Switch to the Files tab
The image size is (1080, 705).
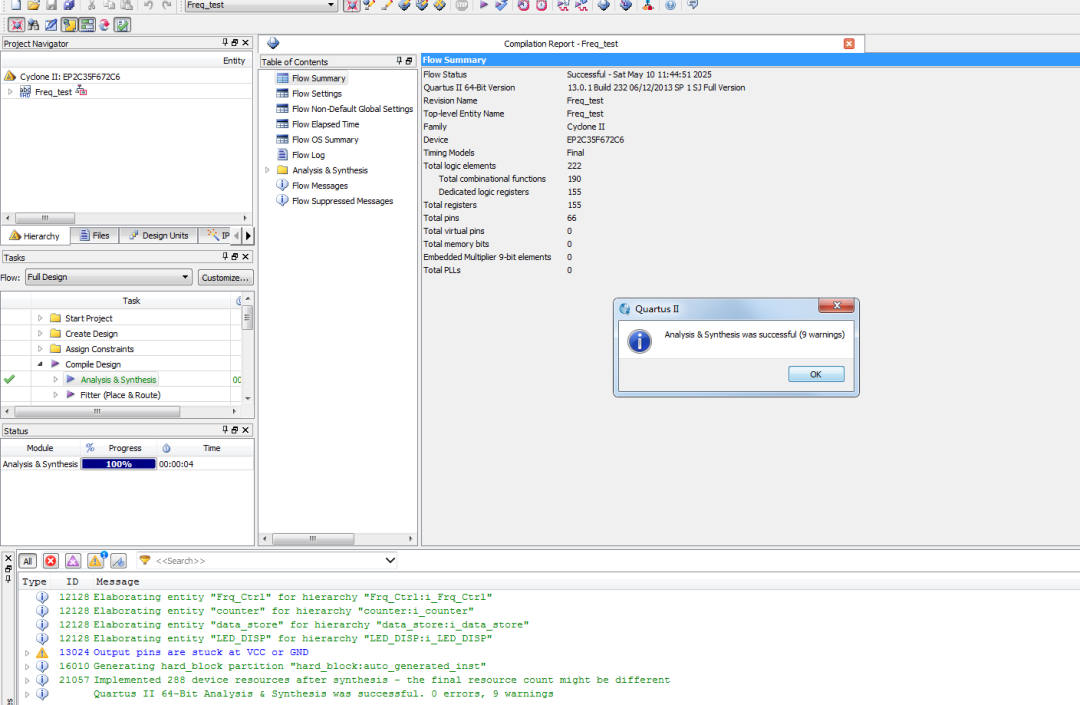(x=94, y=236)
